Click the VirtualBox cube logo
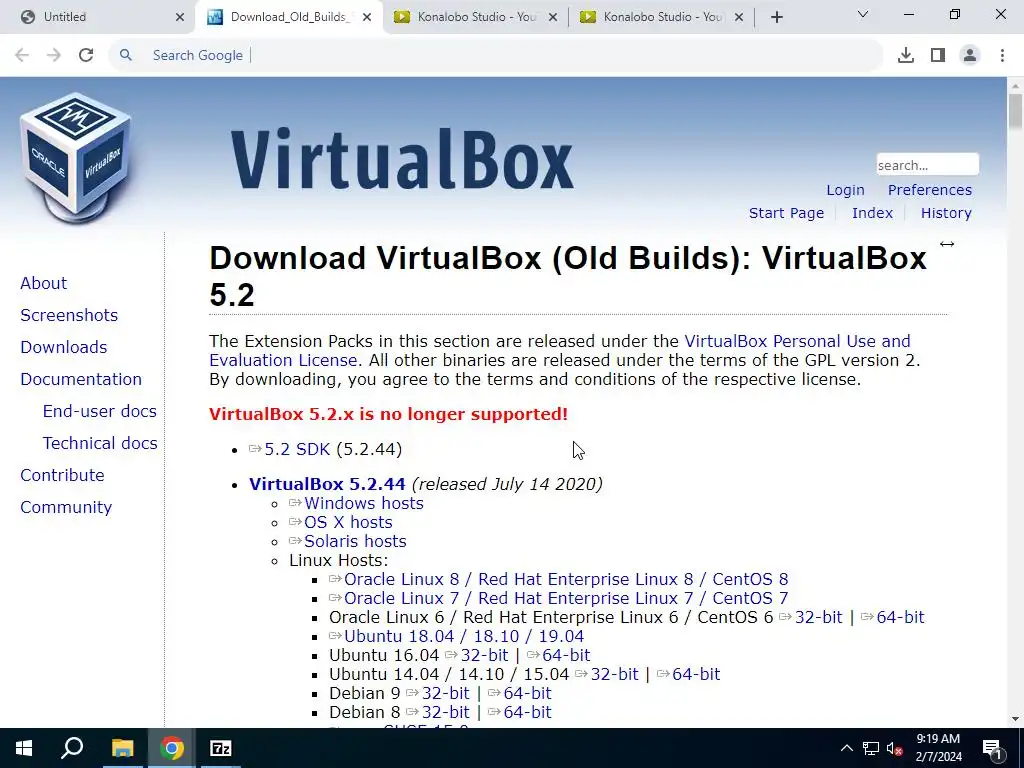 pos(76,157)
